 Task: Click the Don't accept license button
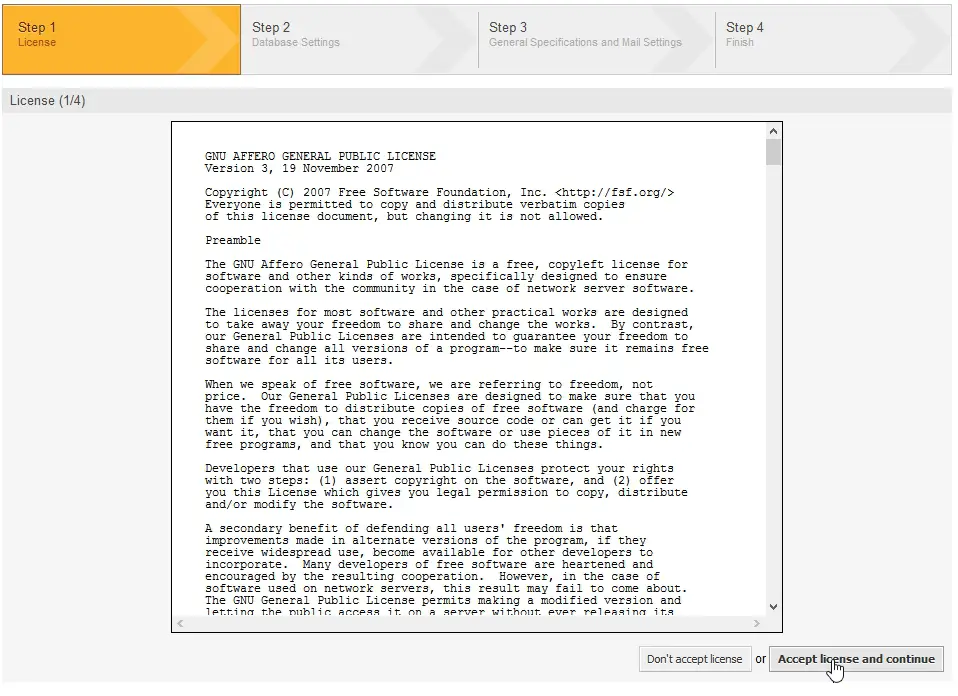[695, 659]
